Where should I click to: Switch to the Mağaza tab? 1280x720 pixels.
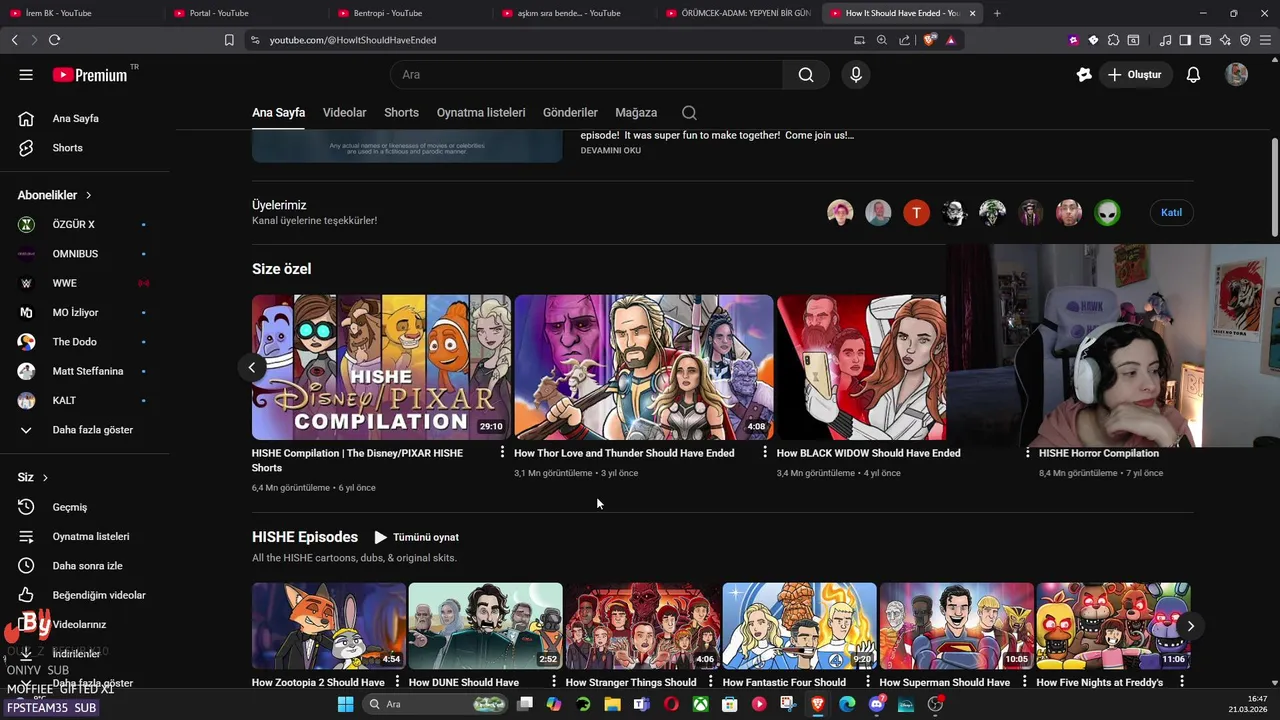[x=636, y=113]
